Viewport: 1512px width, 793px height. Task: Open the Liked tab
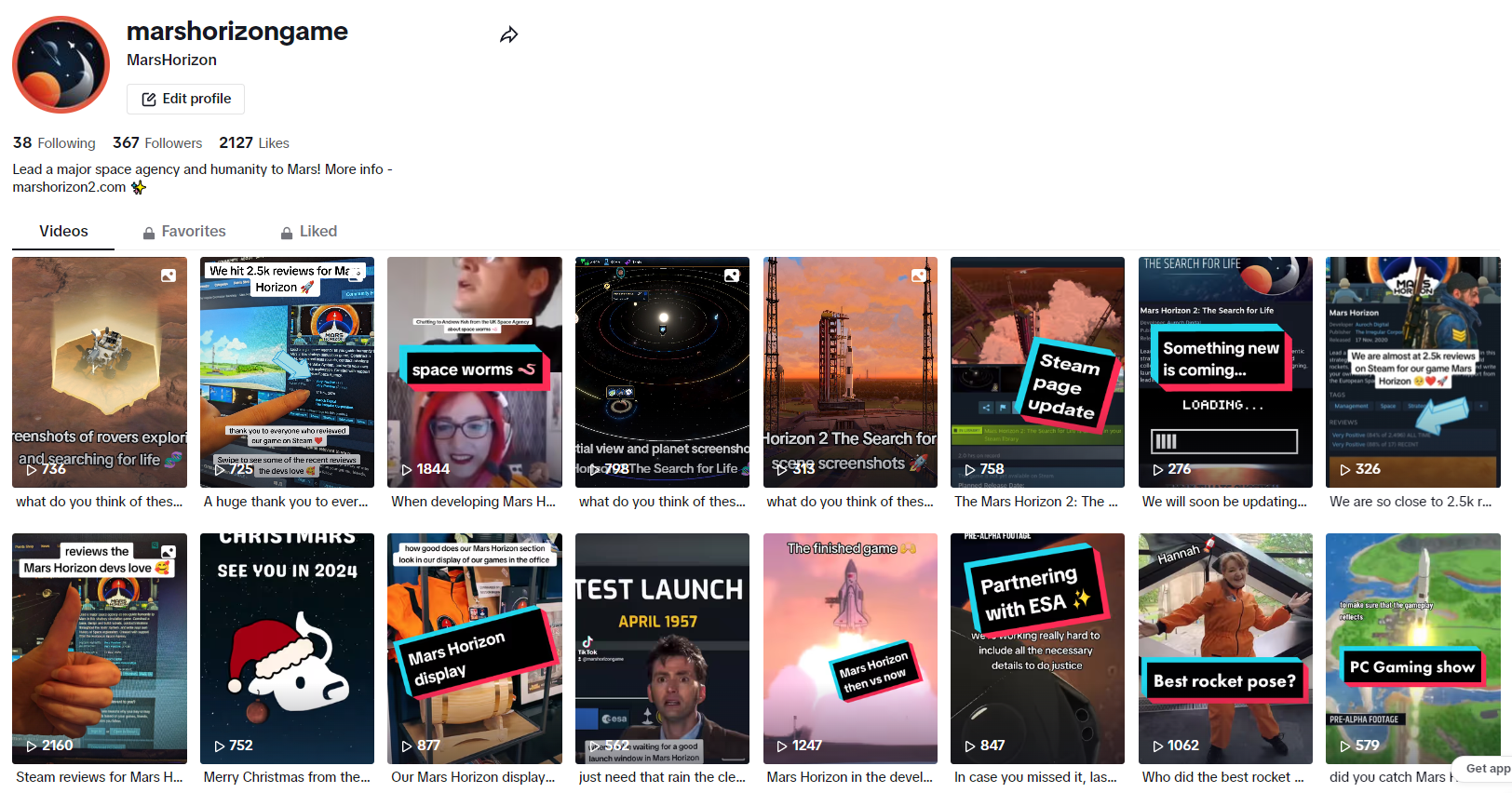pos(309,232)
